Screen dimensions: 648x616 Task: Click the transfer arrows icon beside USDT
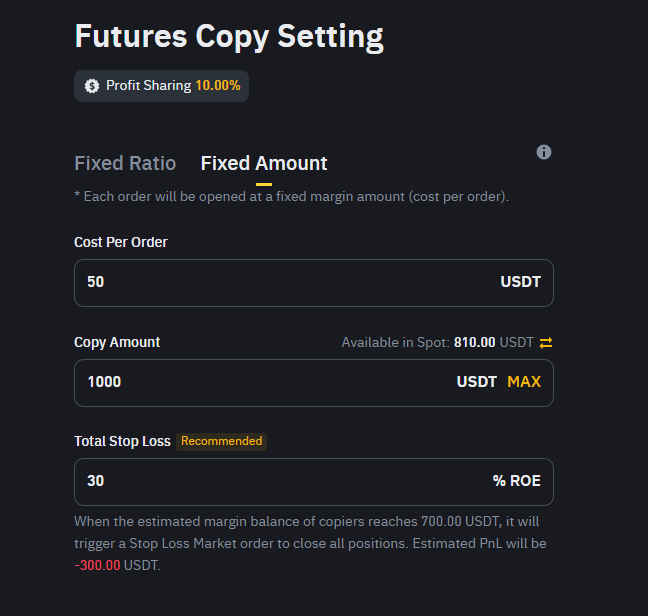click(546, 343)
